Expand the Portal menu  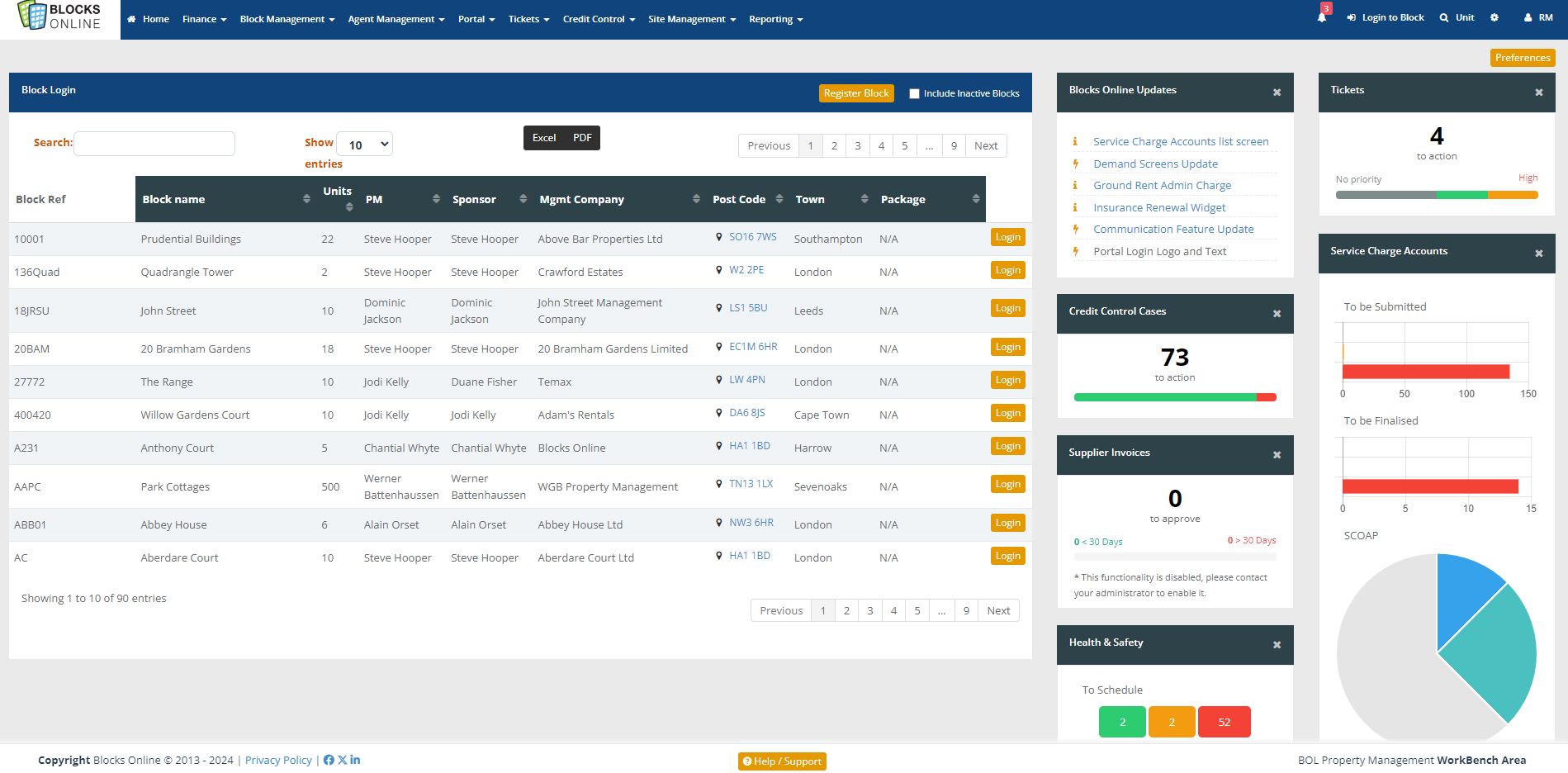pyautogui.click(x=476, y=19)
